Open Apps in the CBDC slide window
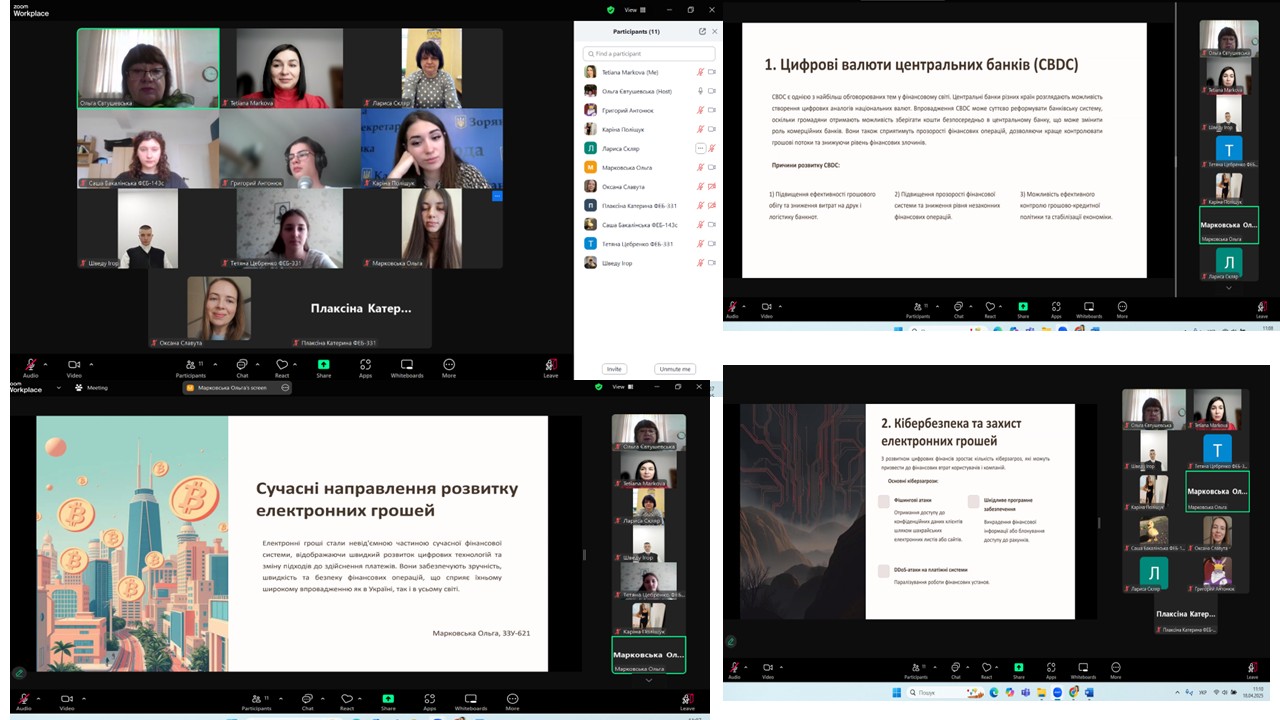 pos(1056,309)
